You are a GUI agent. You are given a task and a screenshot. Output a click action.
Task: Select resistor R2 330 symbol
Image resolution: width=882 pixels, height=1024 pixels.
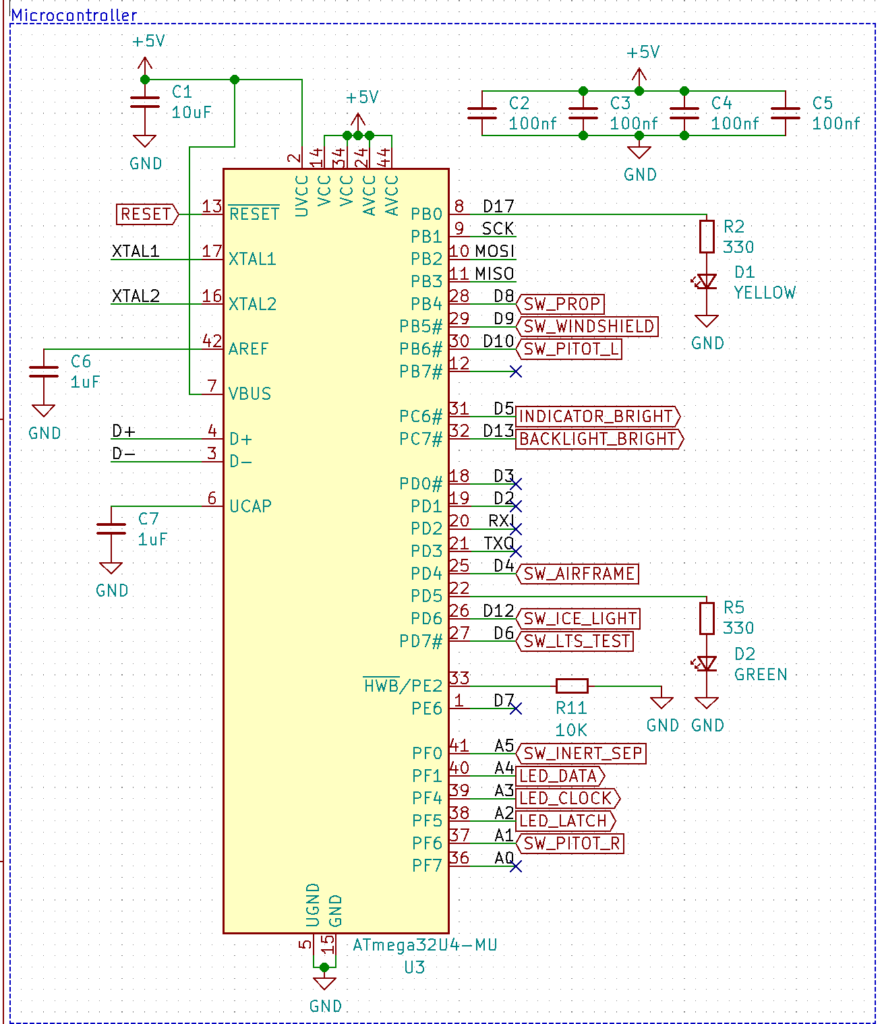[707, 238]
